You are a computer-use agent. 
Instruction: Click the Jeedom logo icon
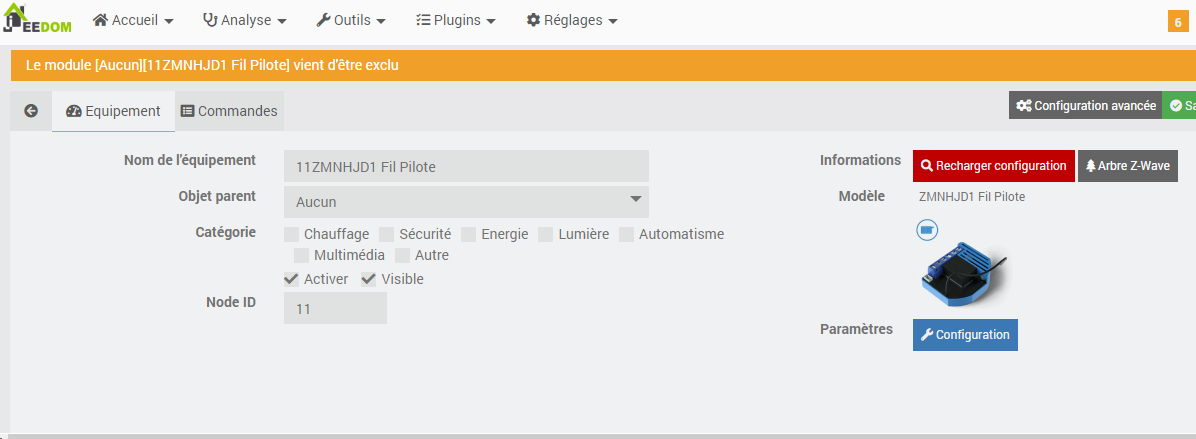37,19
